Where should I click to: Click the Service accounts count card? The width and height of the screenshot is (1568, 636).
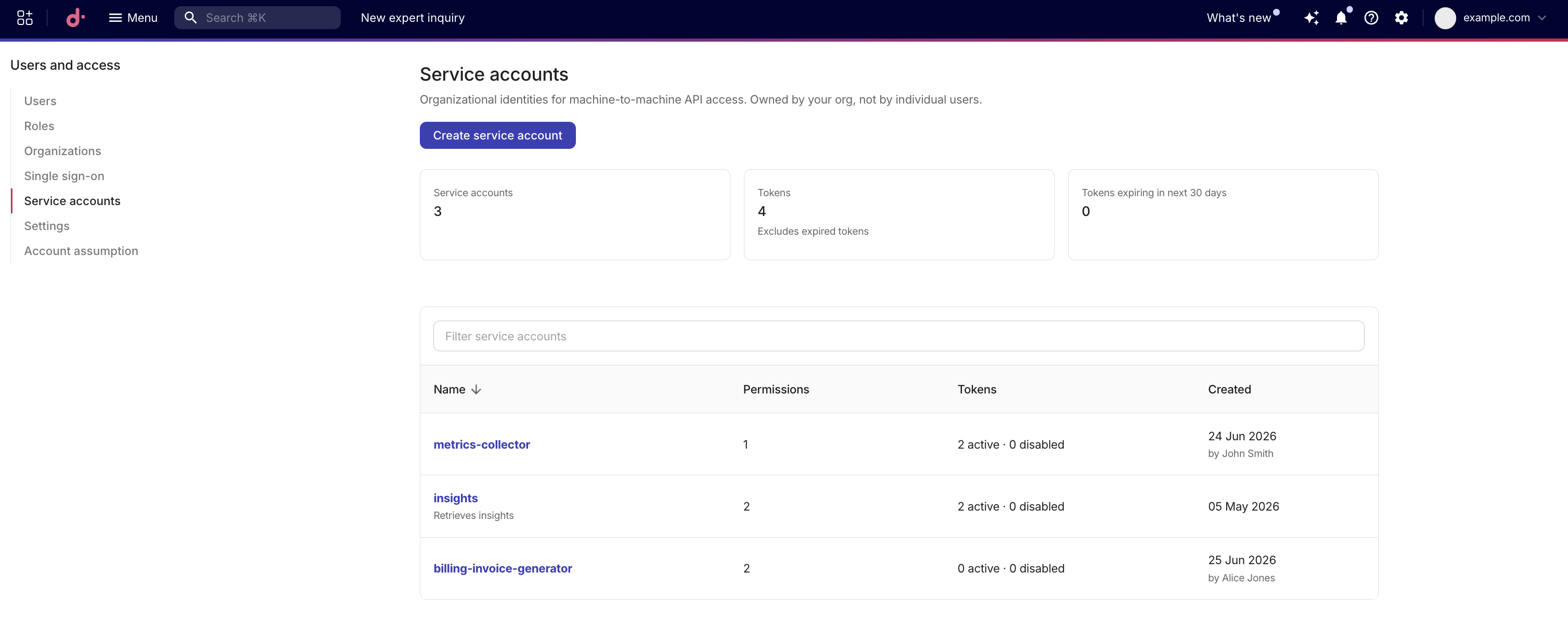pyautogui.click(x=575, y=214)
